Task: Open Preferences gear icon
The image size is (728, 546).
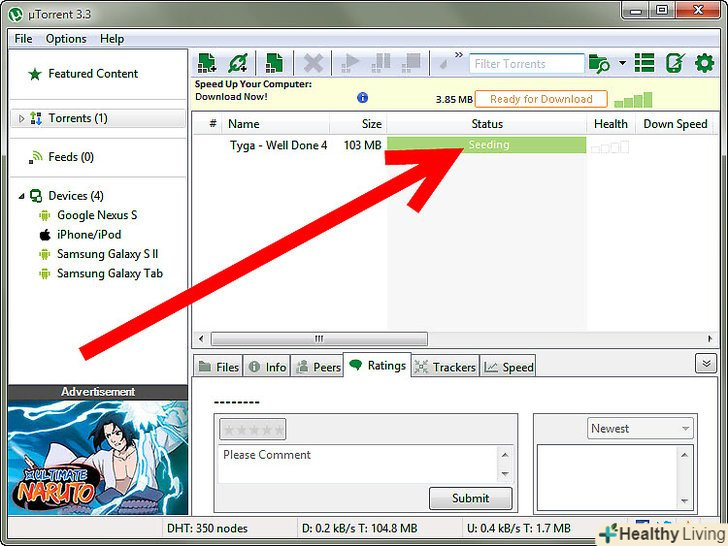Action: click(704, 63)
